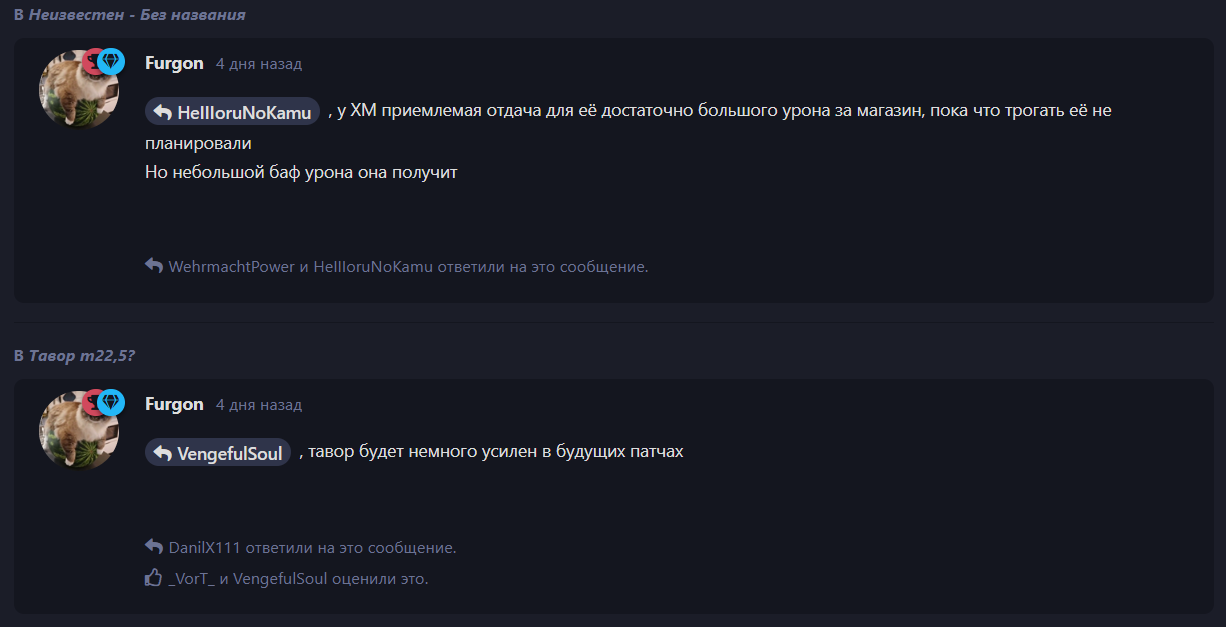Click the first post's '4 дня назад' timestamp

259,64
